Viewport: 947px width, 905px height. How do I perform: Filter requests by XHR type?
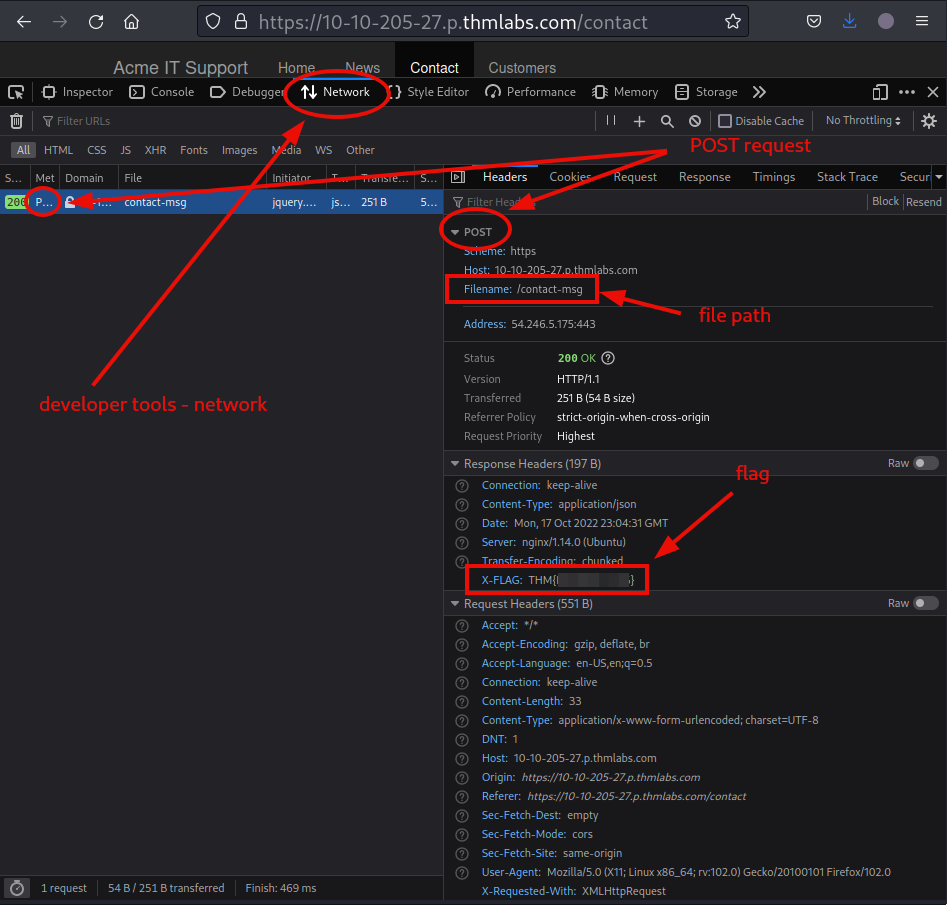coord(155,150)
